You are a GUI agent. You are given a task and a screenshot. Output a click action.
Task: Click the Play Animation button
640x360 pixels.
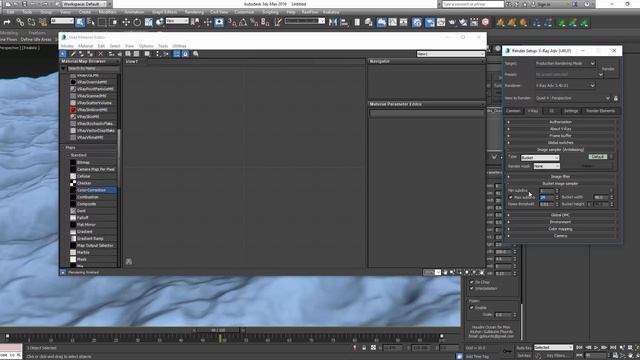(596, 348)
